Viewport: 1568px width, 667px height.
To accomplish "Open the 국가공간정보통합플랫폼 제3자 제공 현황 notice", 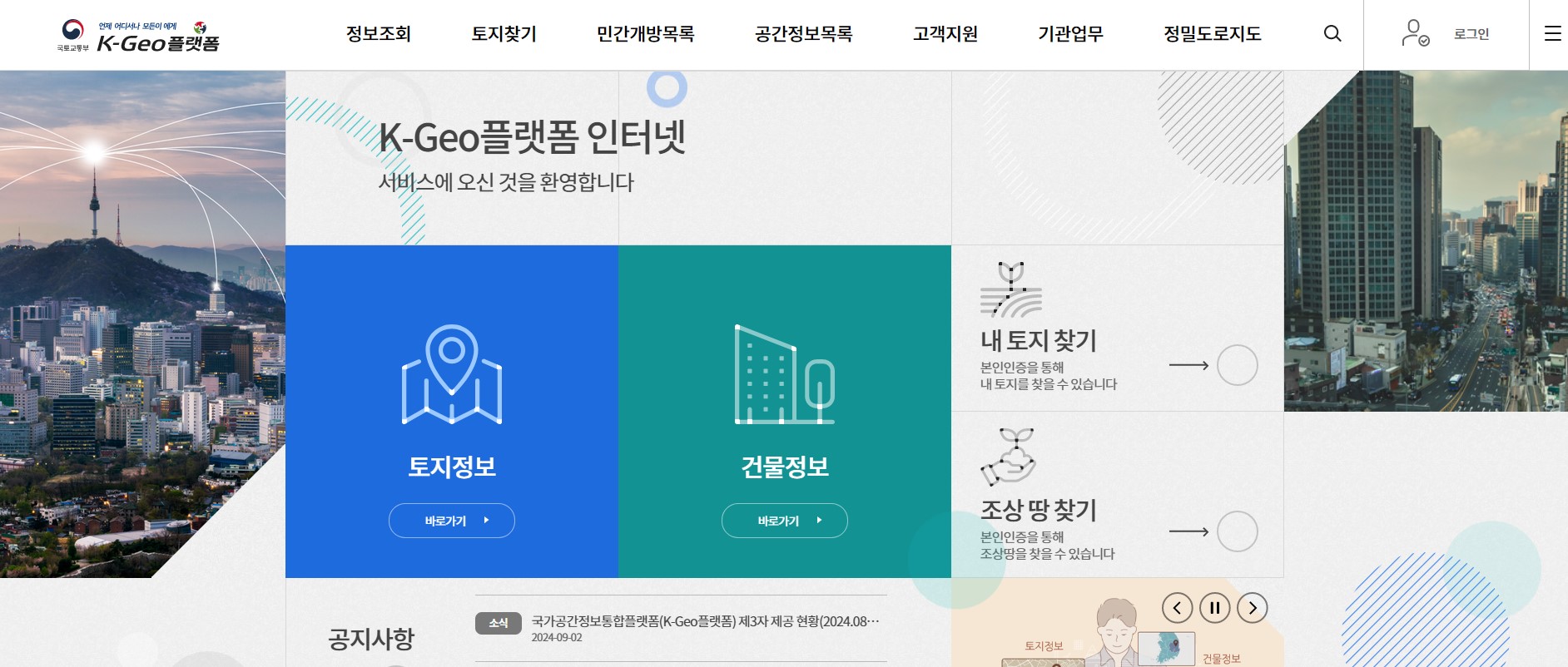I will 706,621.
